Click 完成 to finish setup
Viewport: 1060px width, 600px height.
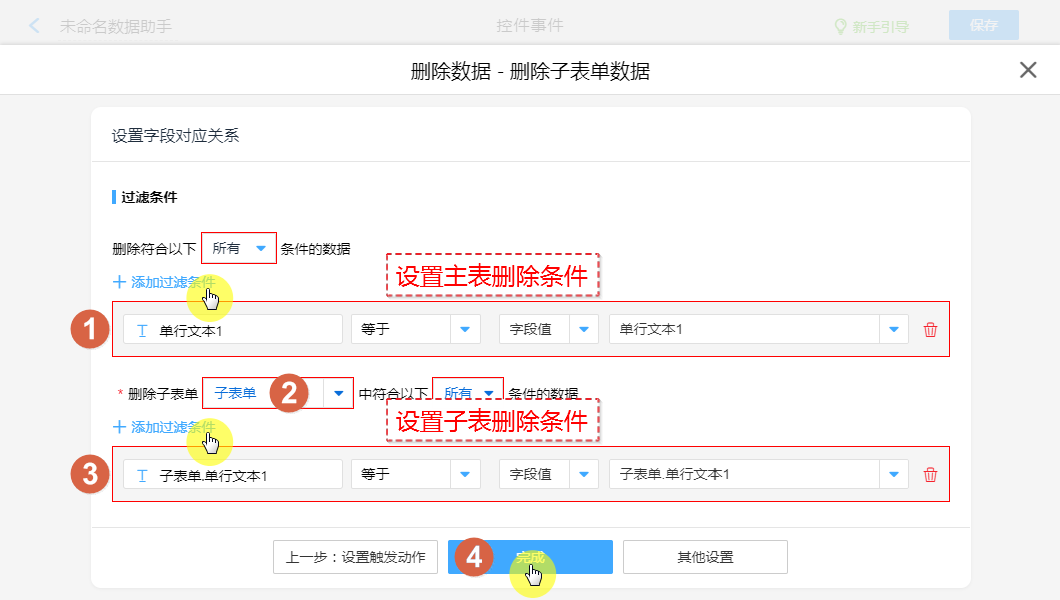point(530,557)
